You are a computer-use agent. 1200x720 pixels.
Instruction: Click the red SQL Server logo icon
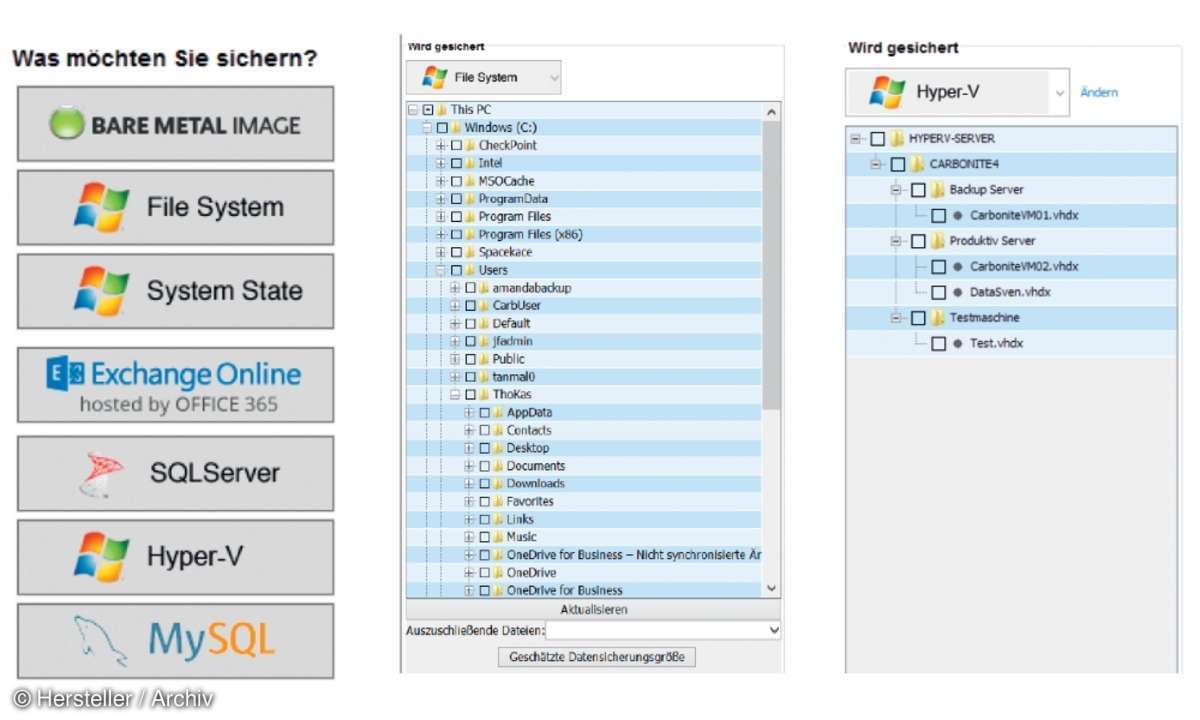(x=101, y=474)
